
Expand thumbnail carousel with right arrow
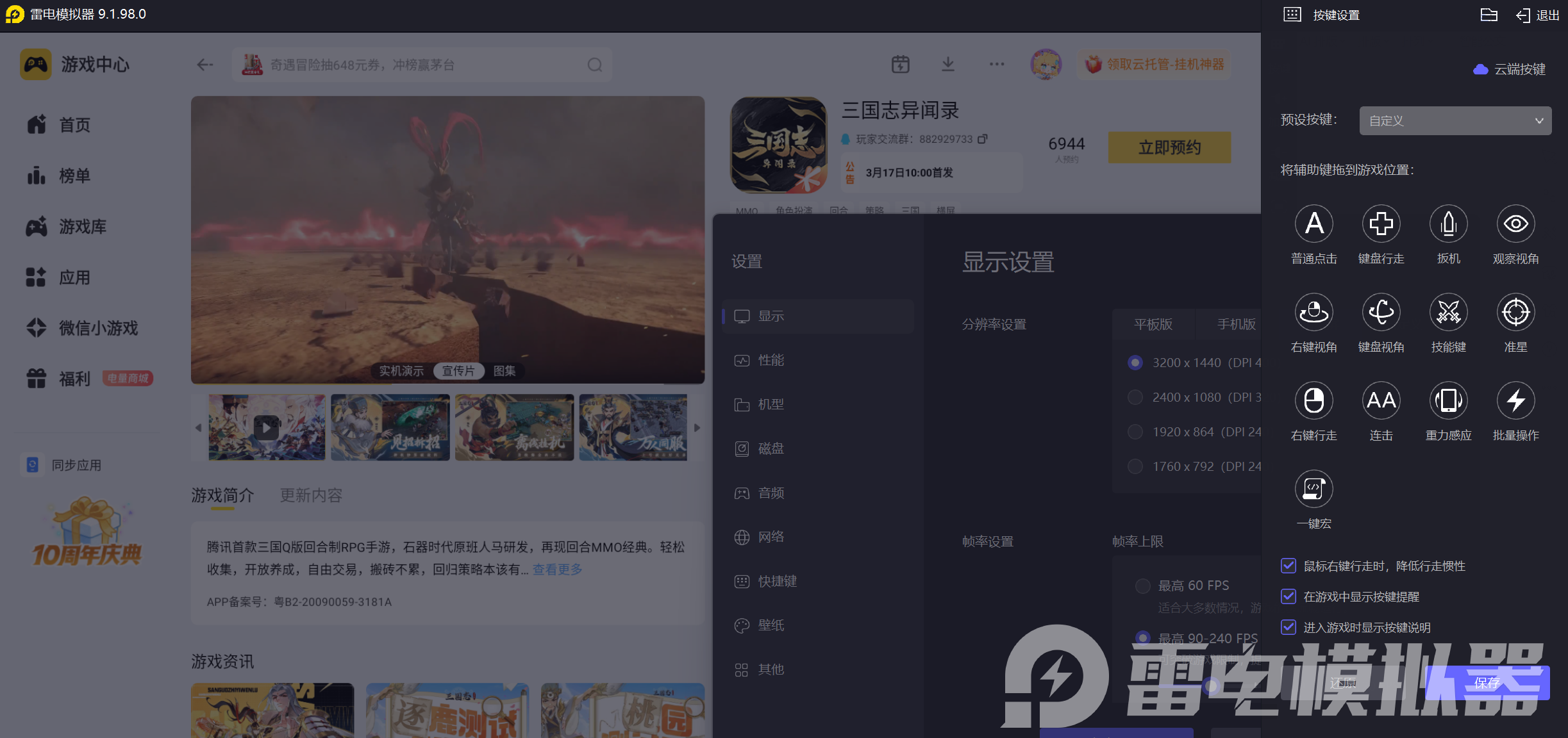pyautogui.click(x=697, y=427)
